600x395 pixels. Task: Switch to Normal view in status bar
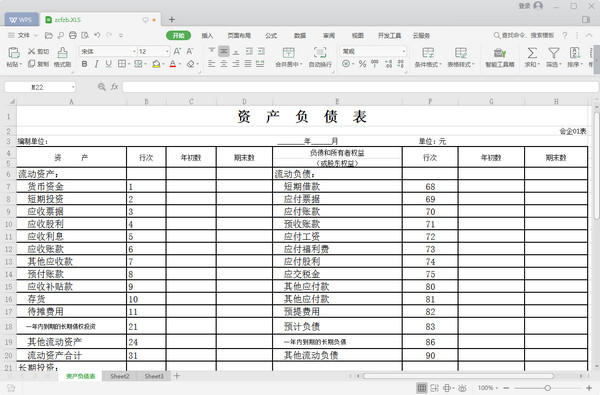422,388
